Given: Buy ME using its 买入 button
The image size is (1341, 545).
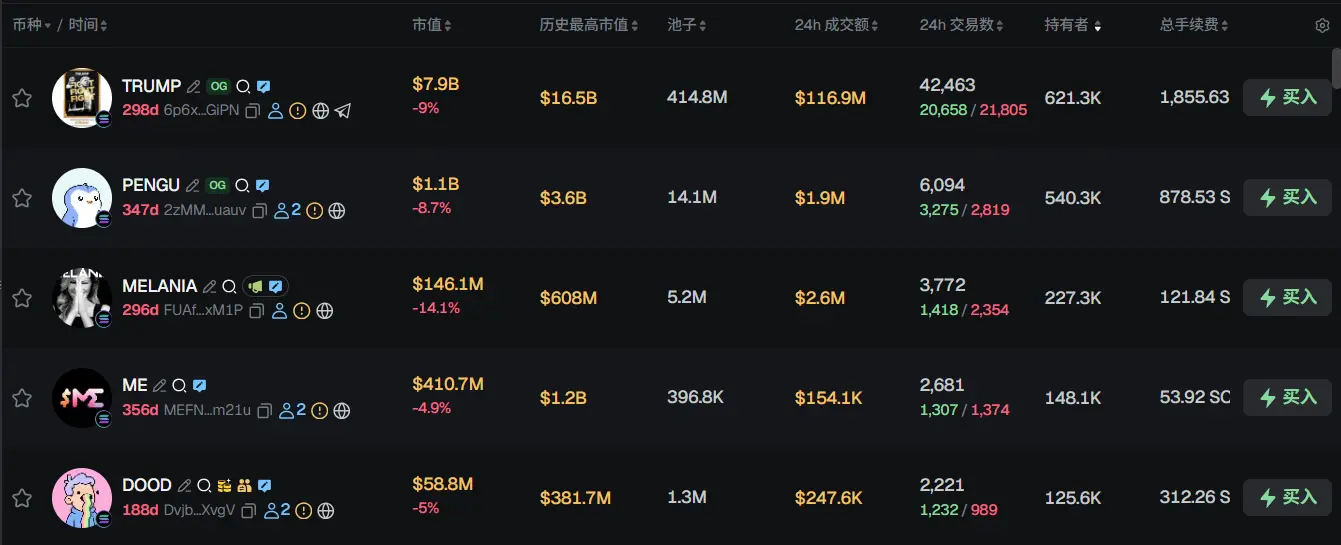Looking at the screenshot, I should 1287,397.
